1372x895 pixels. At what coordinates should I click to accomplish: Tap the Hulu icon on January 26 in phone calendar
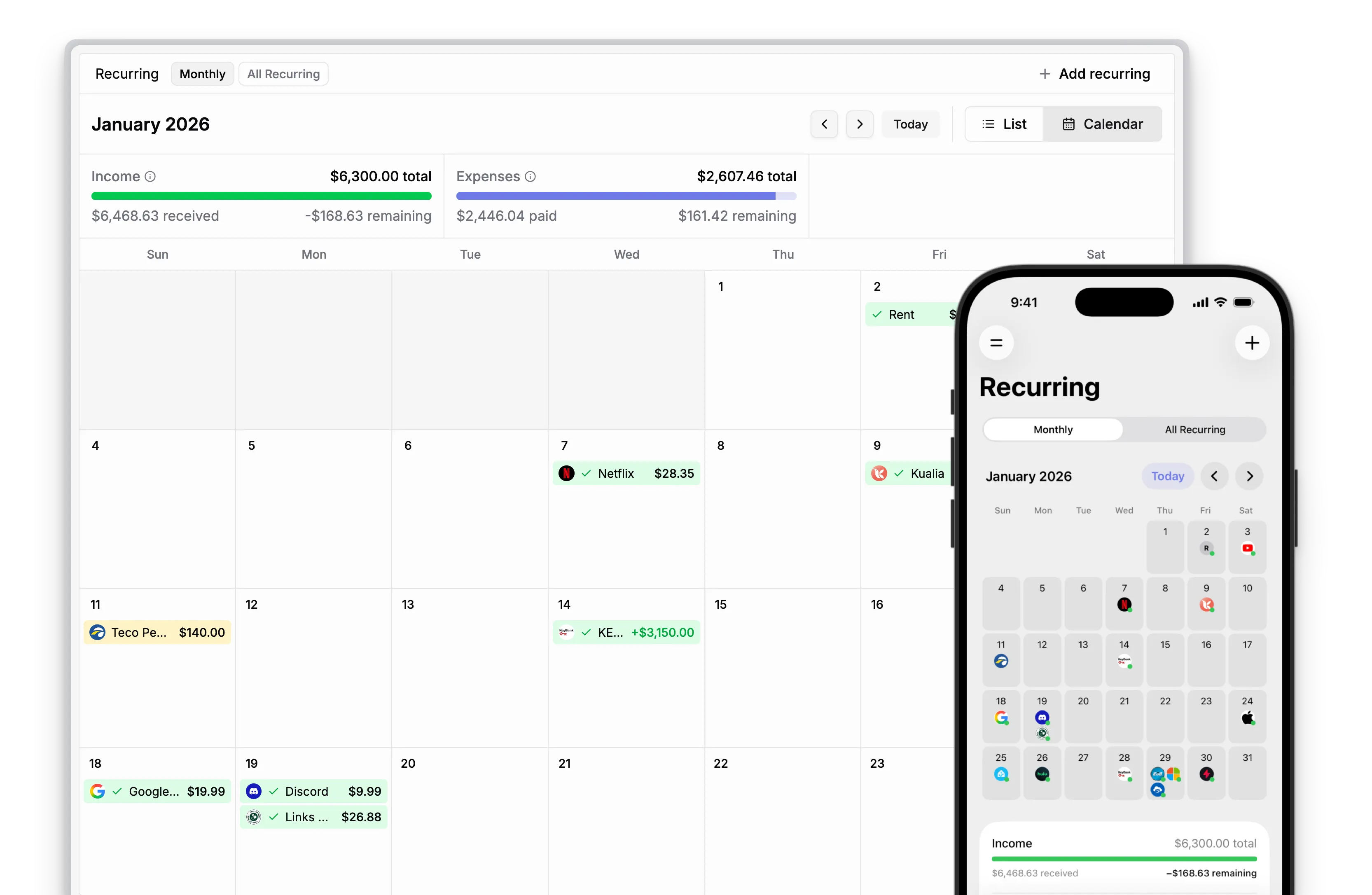[x=1042, y=774]
